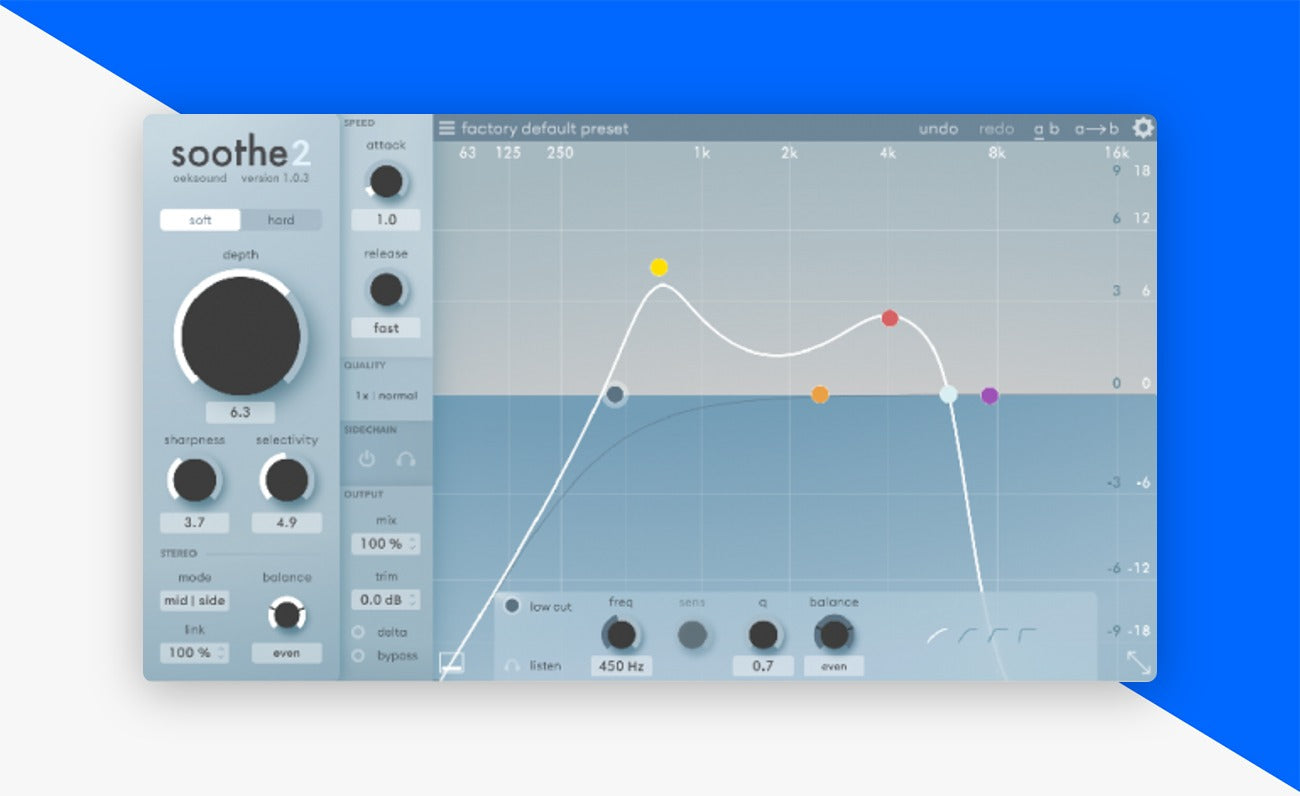
Task: Choose the hard mode
Action: tap(281, 220)
